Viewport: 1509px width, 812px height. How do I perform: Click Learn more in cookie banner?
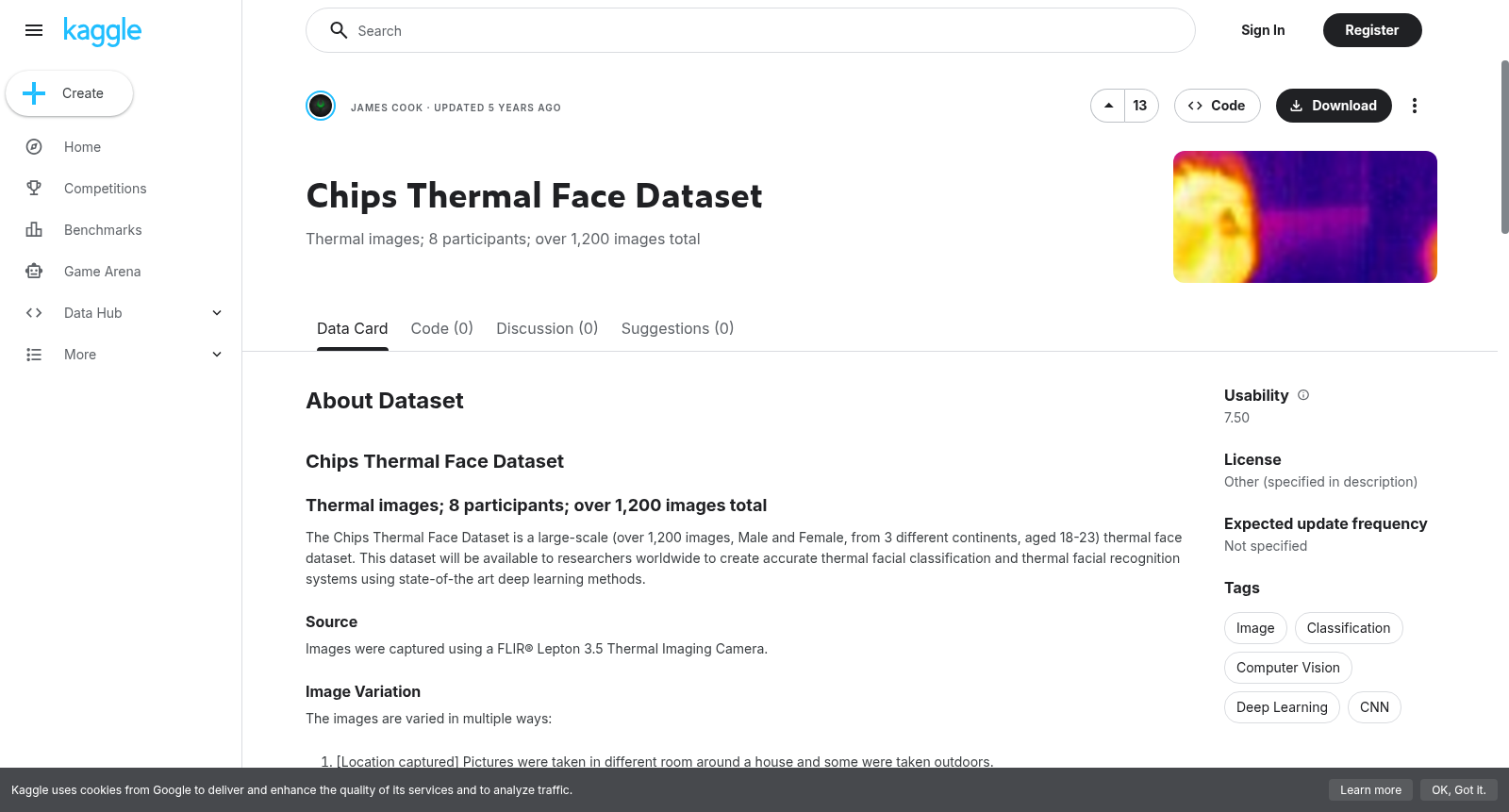(1370, 790)
